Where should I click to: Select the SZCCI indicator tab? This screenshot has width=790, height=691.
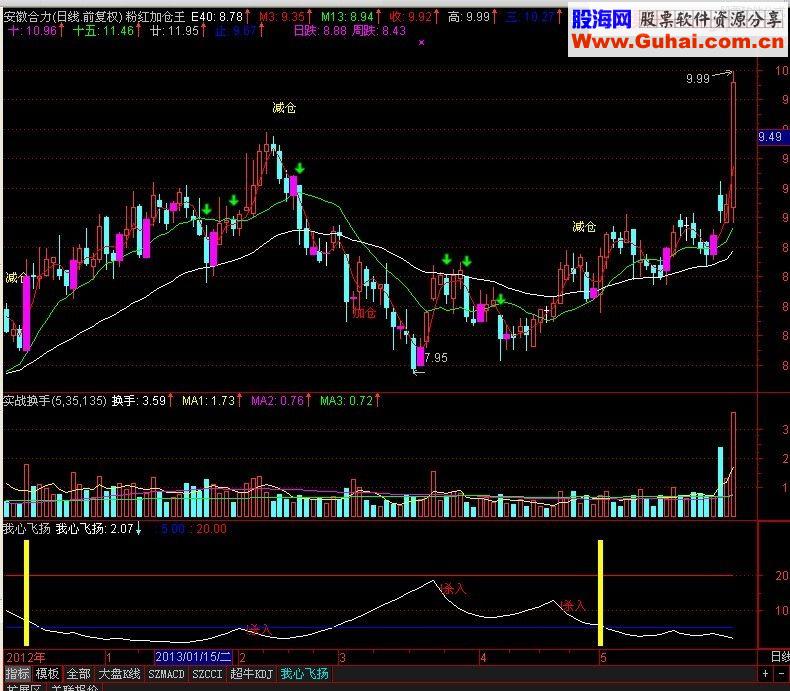tap(207, 674)
